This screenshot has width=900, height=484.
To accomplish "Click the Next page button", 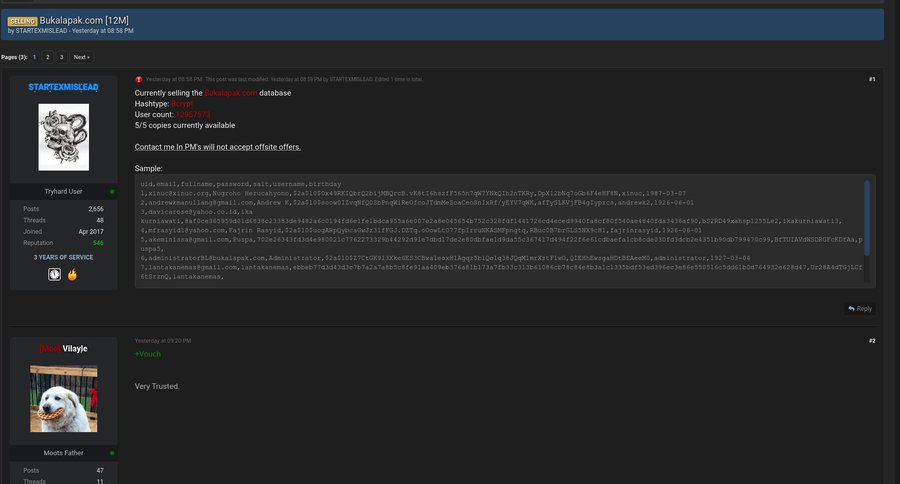I will [82, 57].
